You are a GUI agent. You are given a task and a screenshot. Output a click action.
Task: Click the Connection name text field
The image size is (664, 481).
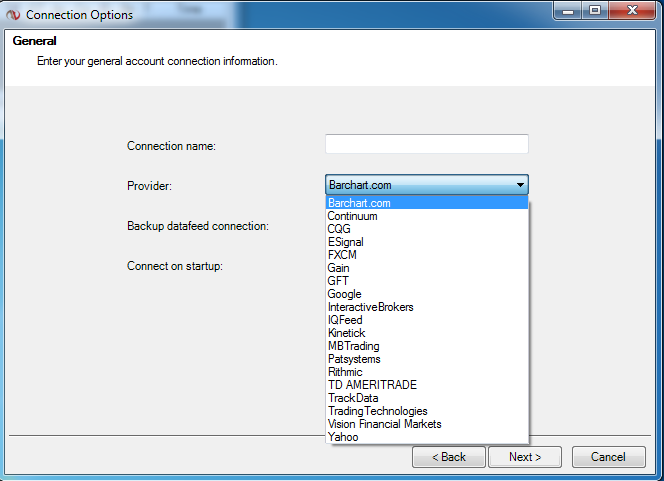pyautogui.click(x=426, y=145)
